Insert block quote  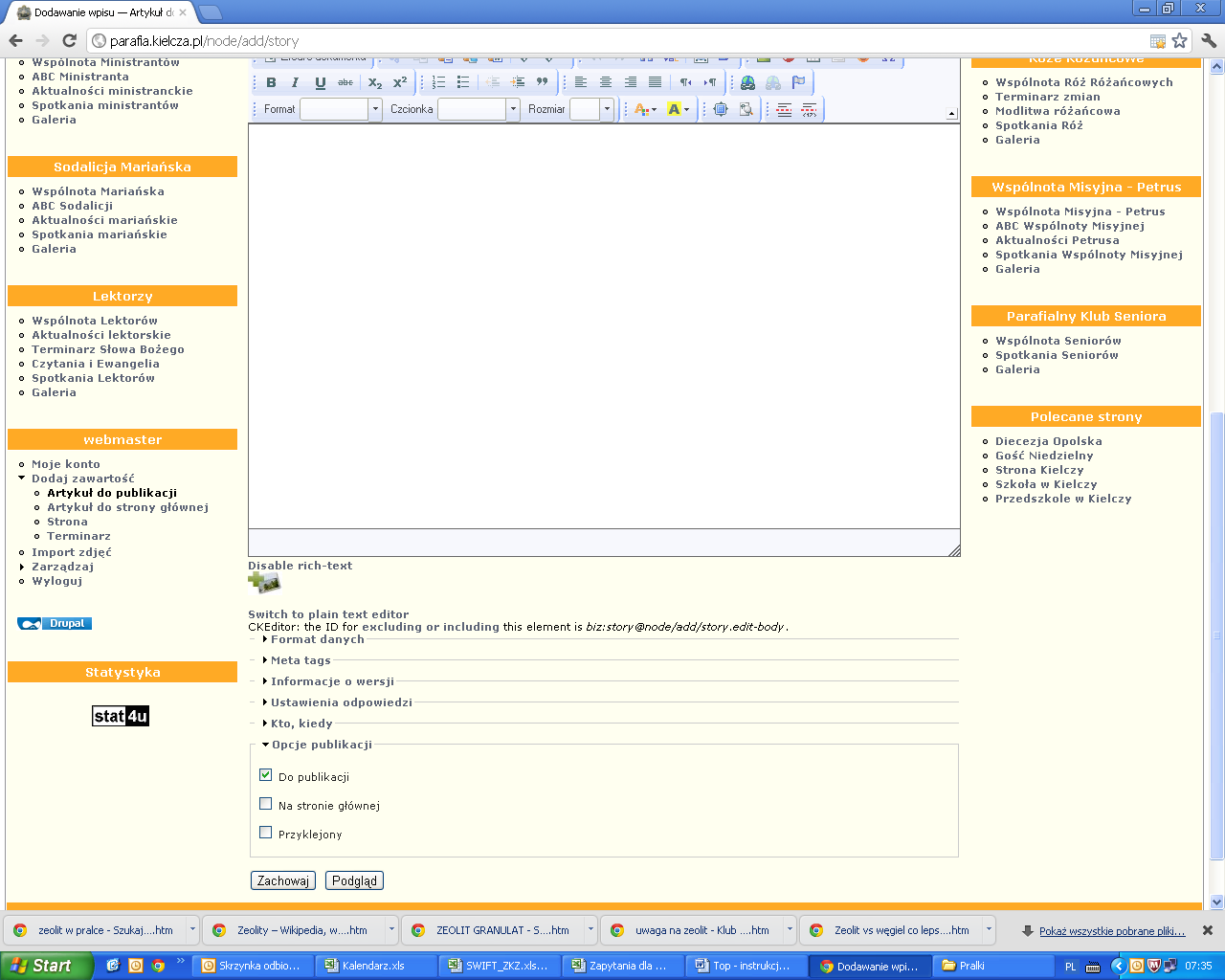point(543,82)
